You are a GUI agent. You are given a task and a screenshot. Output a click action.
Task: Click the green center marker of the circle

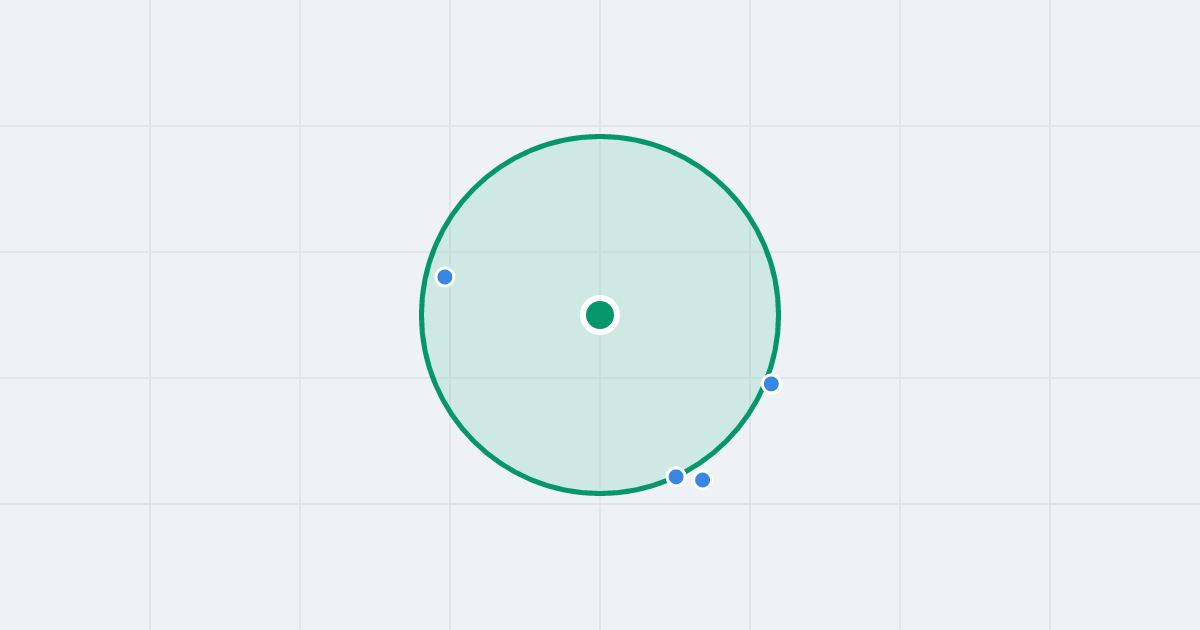[x=600, y=315]
